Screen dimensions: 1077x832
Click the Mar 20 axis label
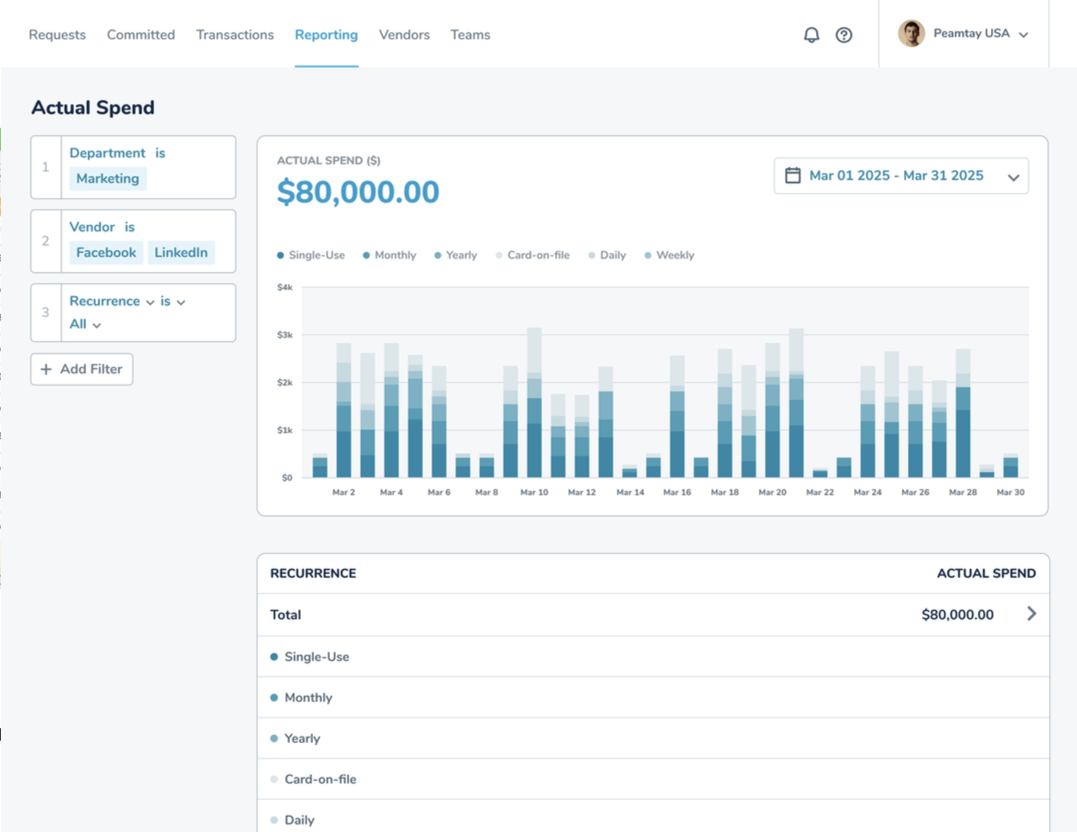[772, 493]
